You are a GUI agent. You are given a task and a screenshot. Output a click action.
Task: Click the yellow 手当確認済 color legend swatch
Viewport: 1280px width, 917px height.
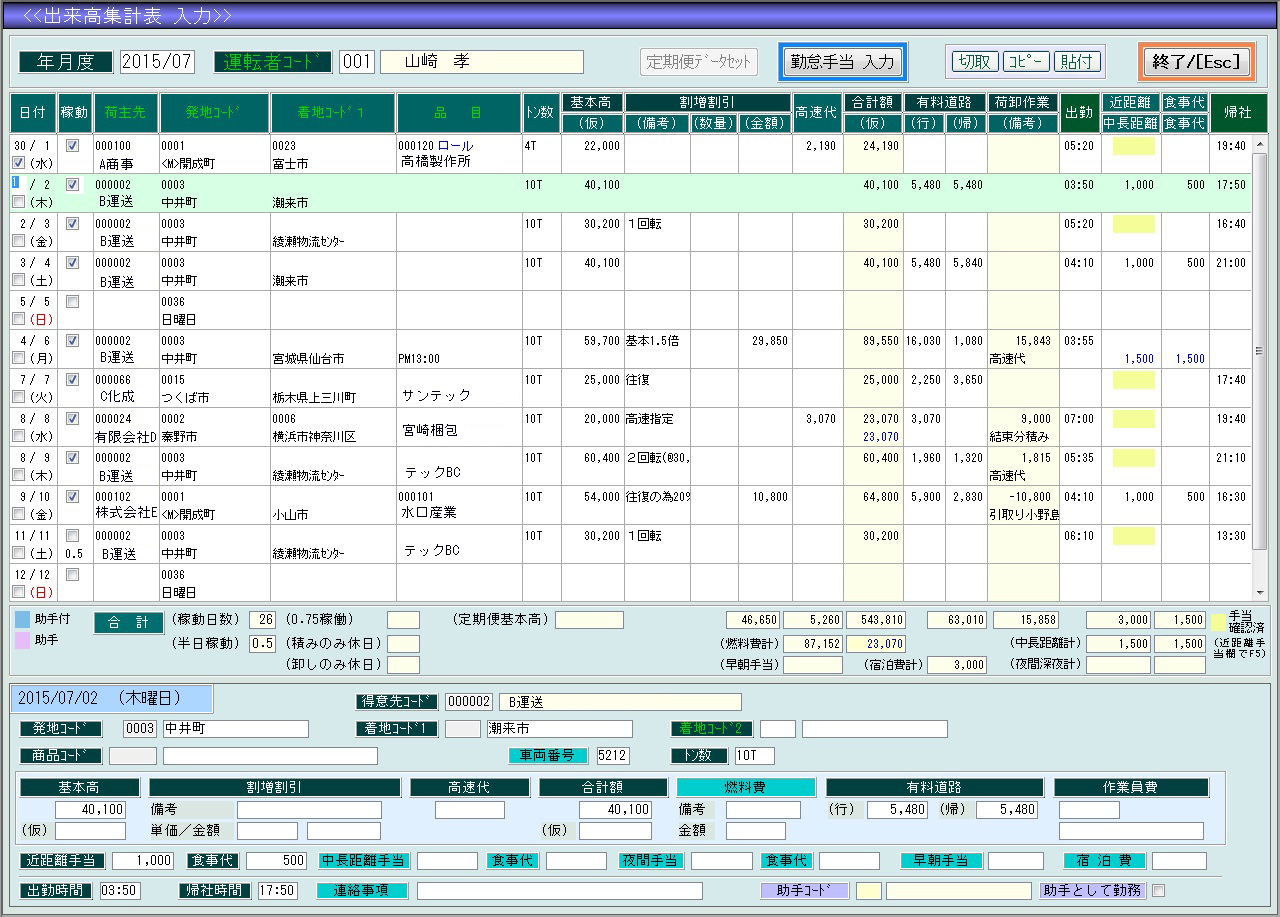1218,620
